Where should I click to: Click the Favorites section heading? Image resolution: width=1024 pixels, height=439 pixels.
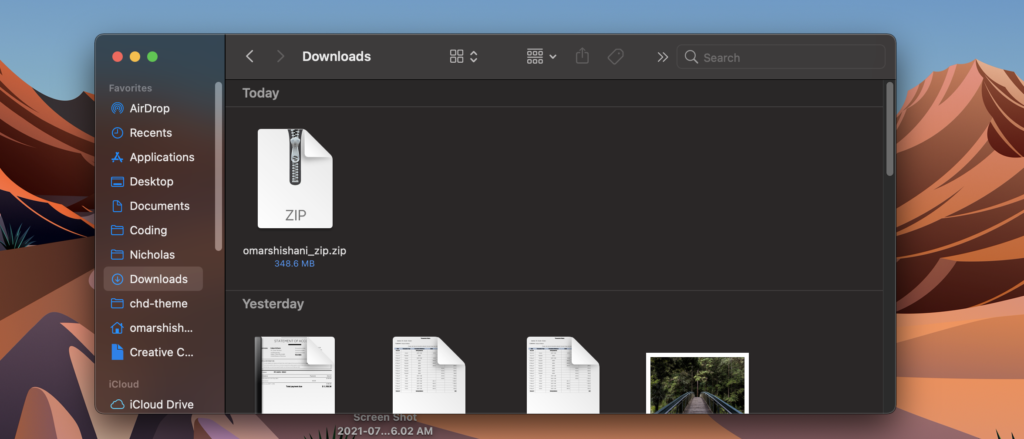(131, 88)
